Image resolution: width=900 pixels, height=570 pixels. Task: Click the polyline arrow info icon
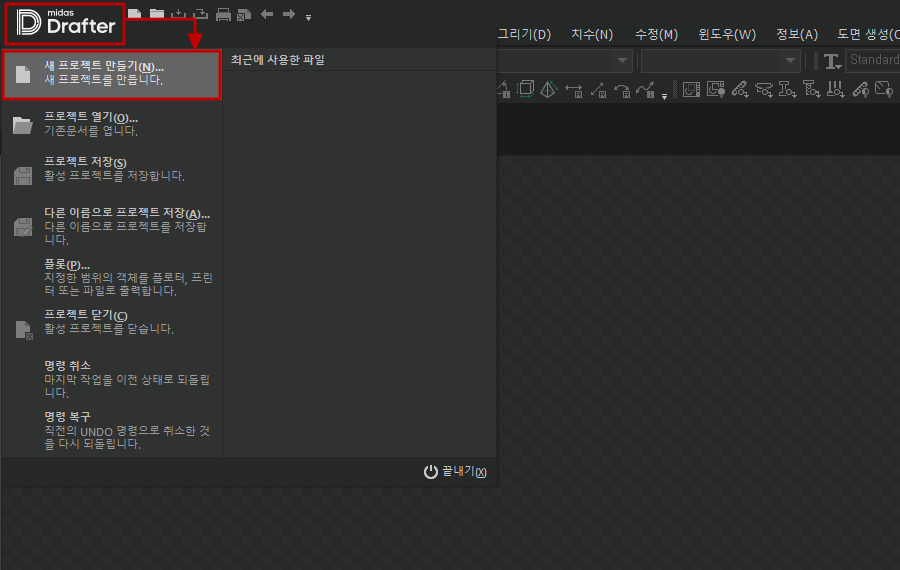point(645,90)
